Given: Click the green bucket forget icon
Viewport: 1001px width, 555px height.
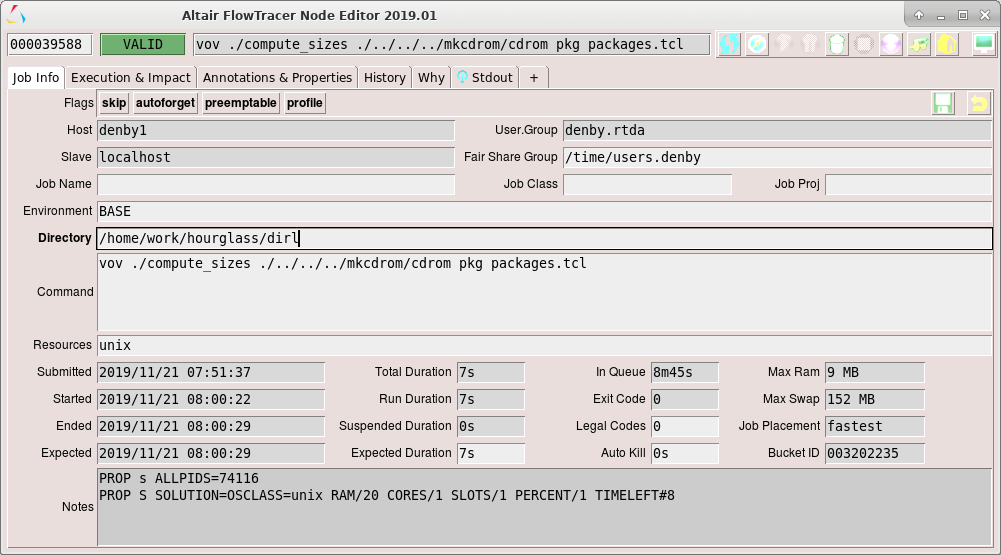Looking at the screenshot, I should (837, 44).
